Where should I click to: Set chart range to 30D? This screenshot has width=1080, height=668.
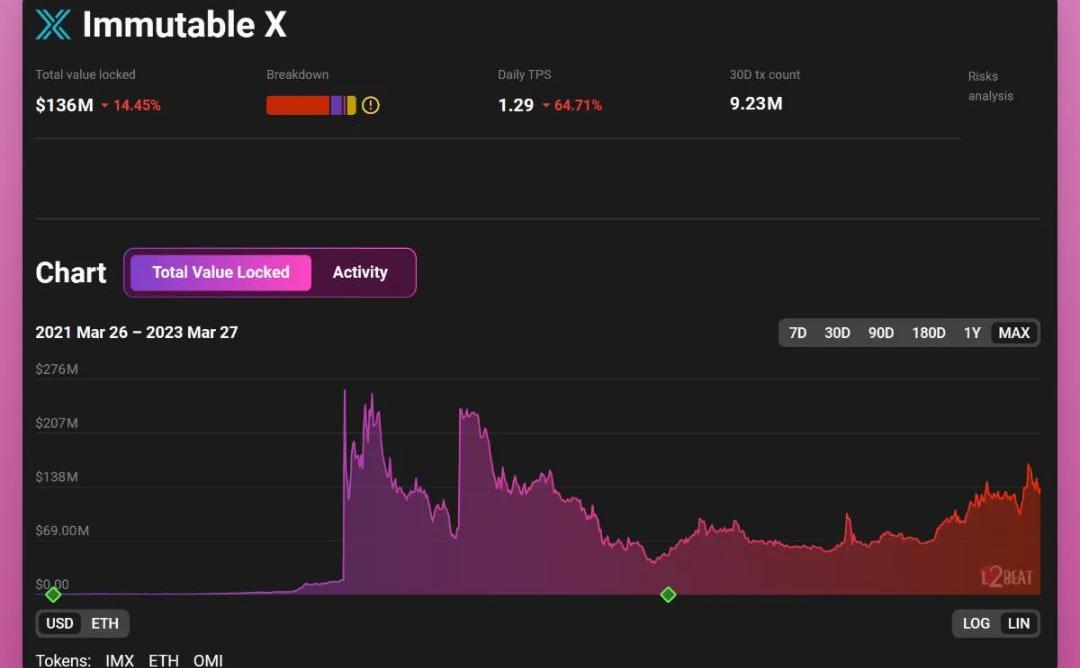(x=837, y=333)
